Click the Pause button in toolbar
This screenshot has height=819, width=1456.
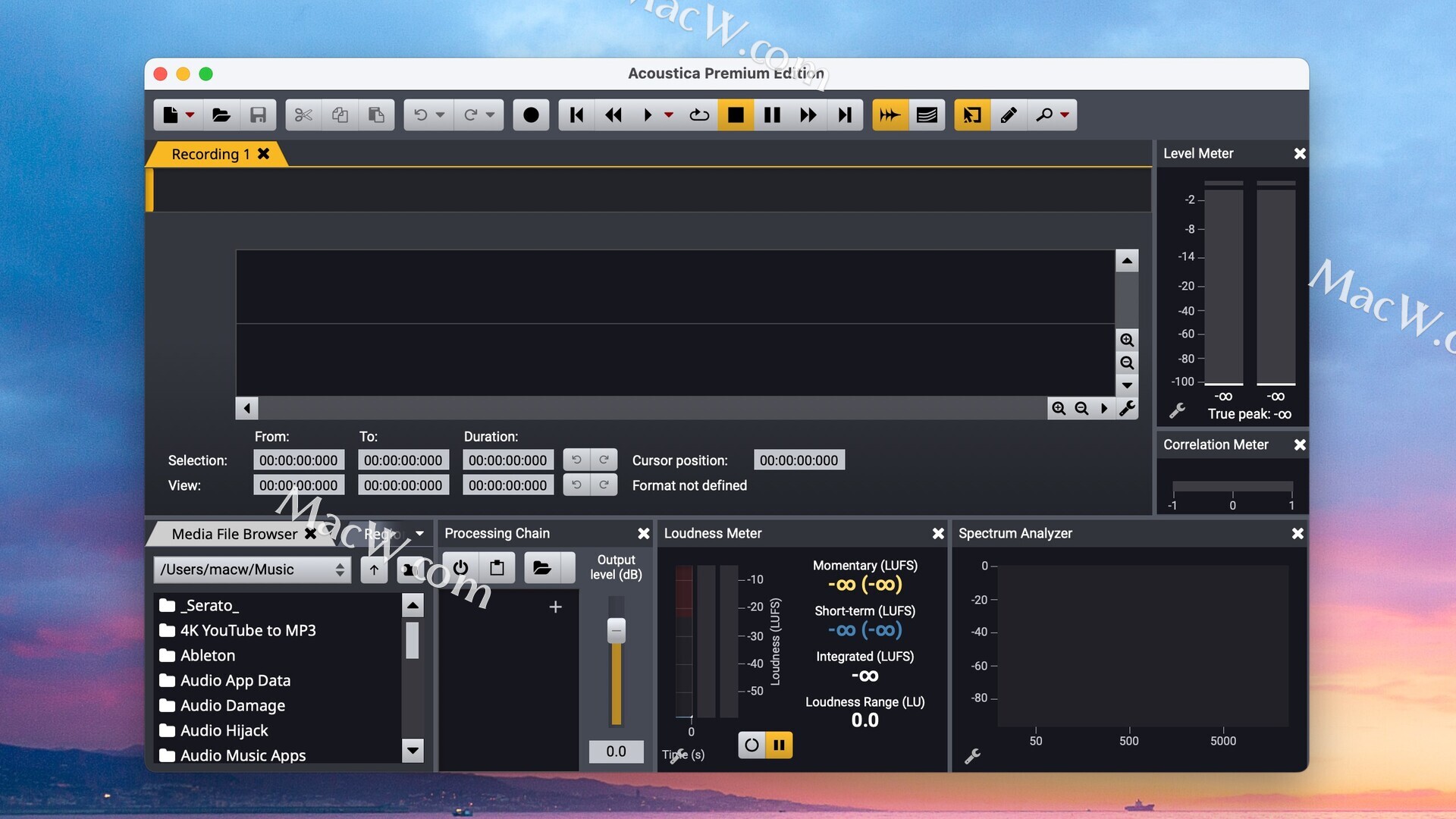[772, 115]
